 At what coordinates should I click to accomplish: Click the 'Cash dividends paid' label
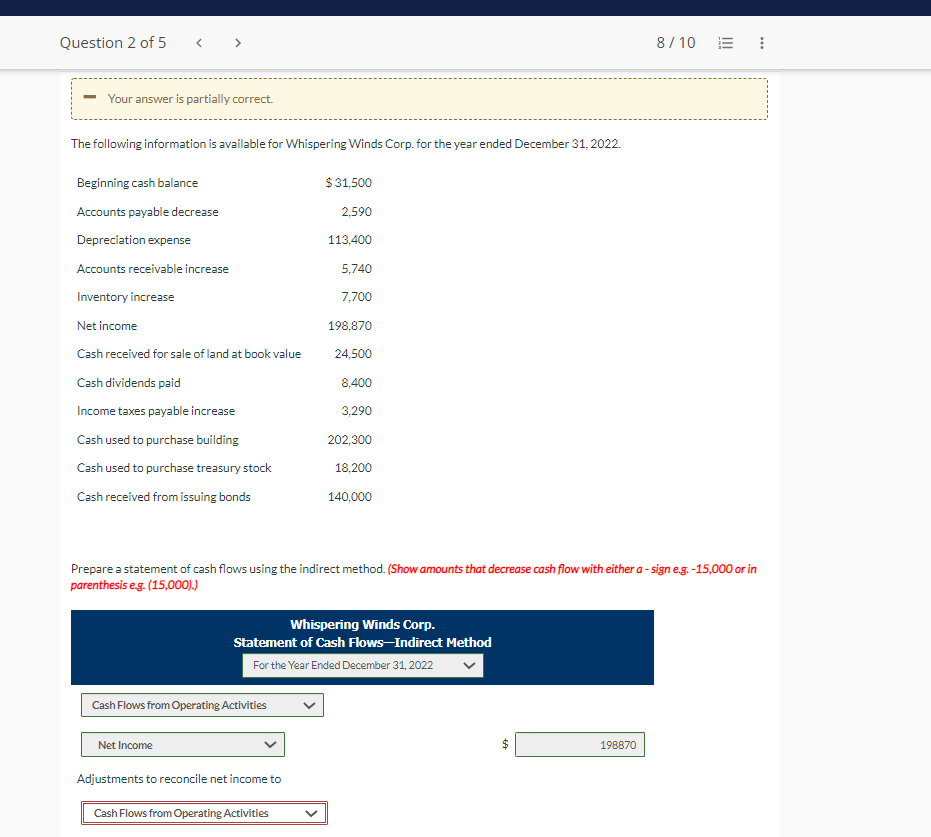(128, 383)
